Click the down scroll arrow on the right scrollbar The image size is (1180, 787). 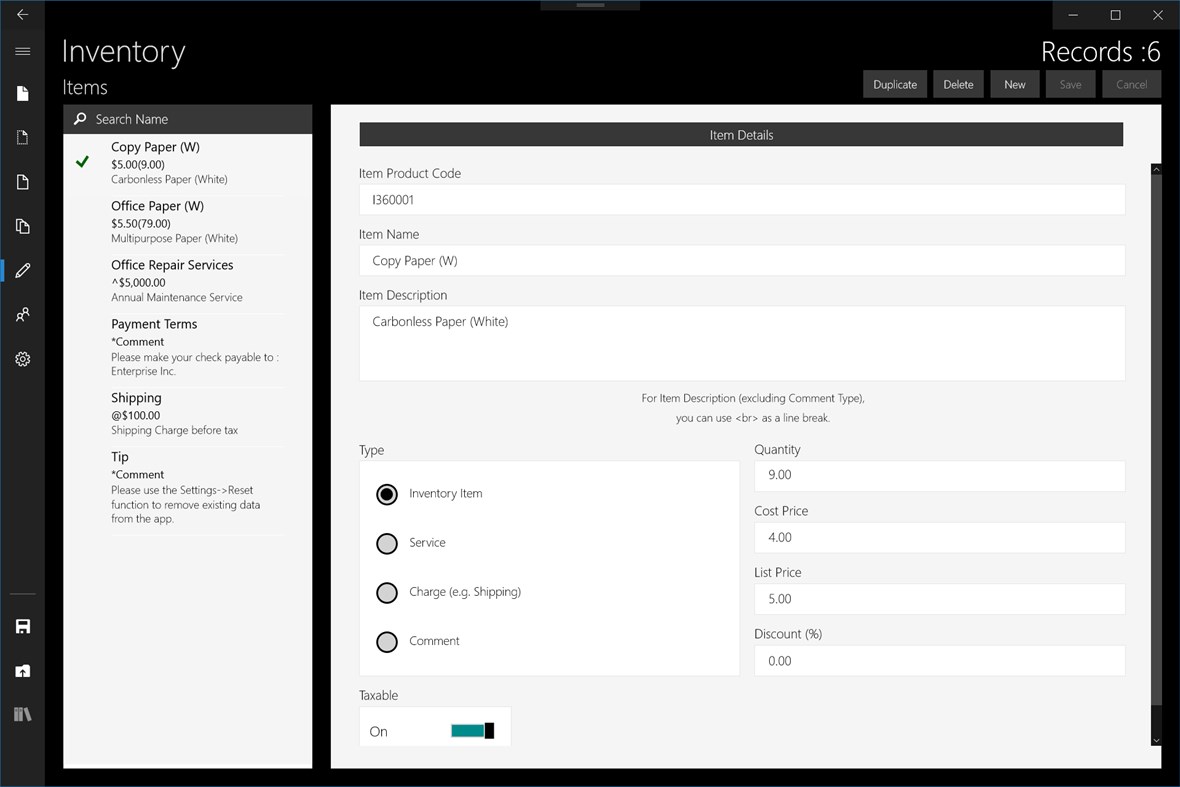(x=1155, y=741)
